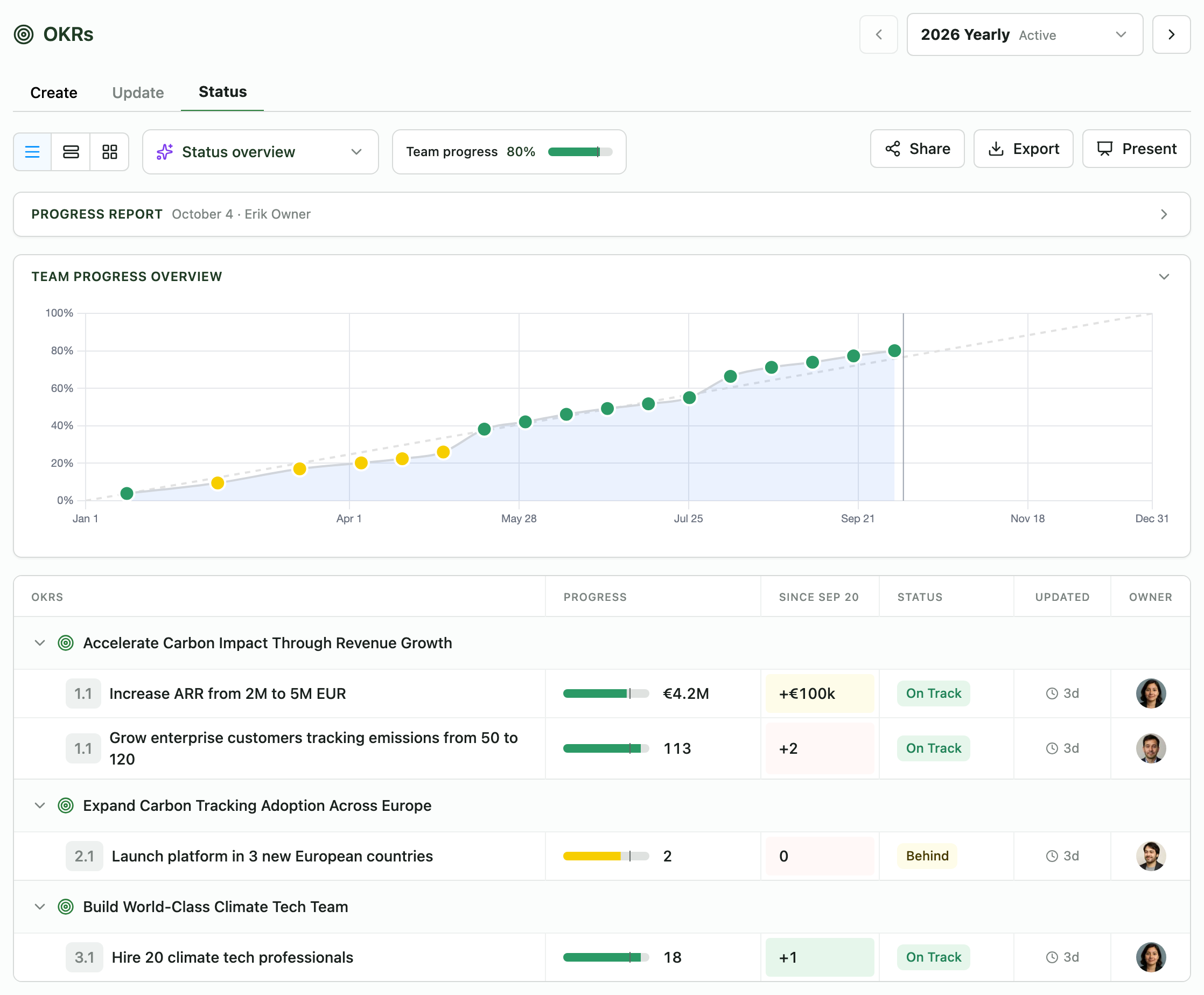Click the last green chart point at 80%
Viewport: 1204px width, 995px height.
894,351
